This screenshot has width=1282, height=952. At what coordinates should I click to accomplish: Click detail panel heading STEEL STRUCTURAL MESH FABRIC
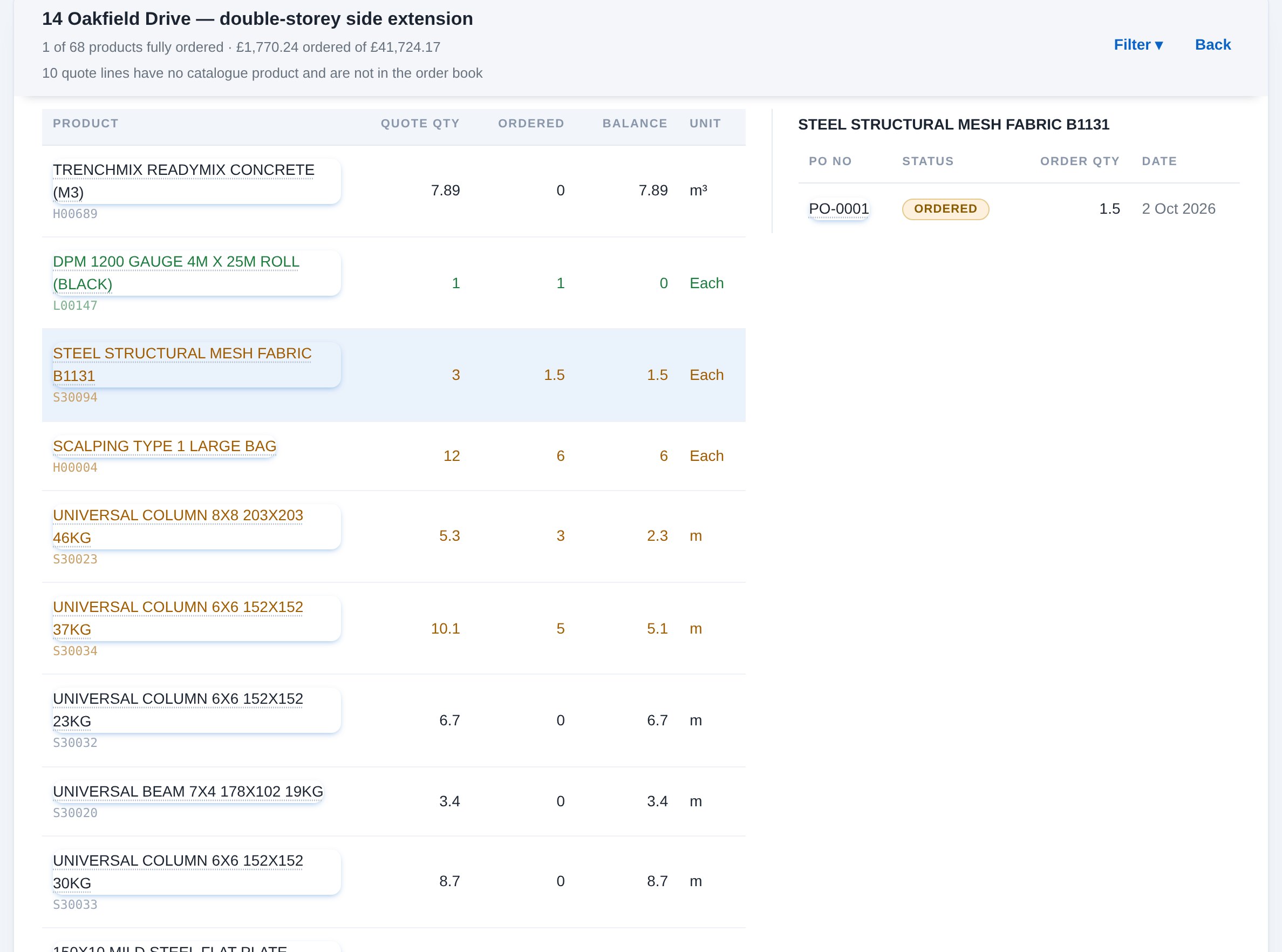pyautogui.click(x=953, y=125)
